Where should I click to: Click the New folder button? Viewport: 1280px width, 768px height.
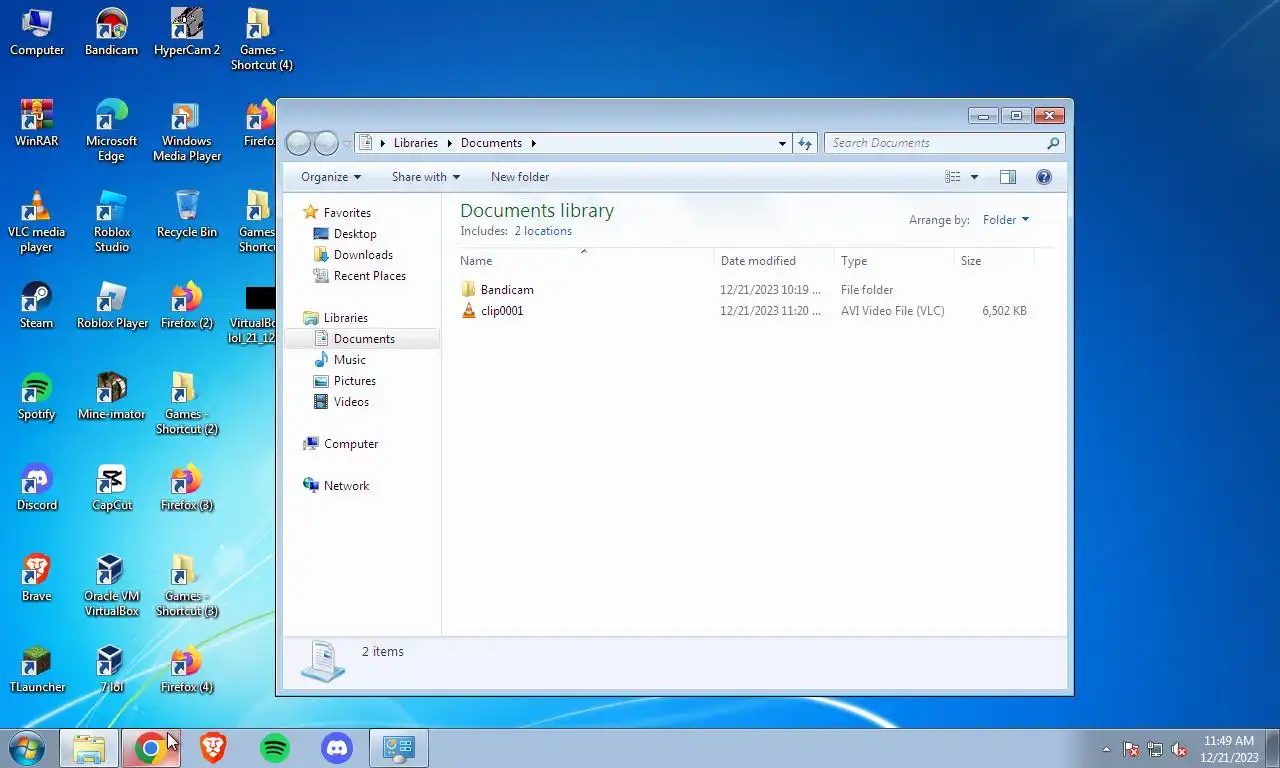520,177
